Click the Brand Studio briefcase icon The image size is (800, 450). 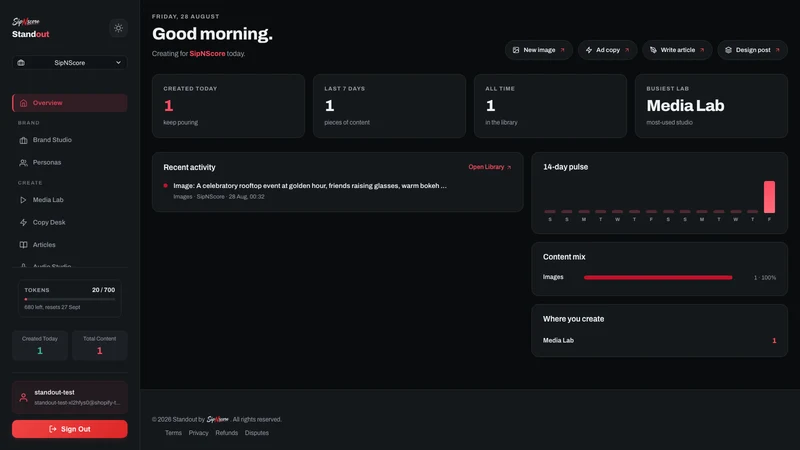click(23, 140)
